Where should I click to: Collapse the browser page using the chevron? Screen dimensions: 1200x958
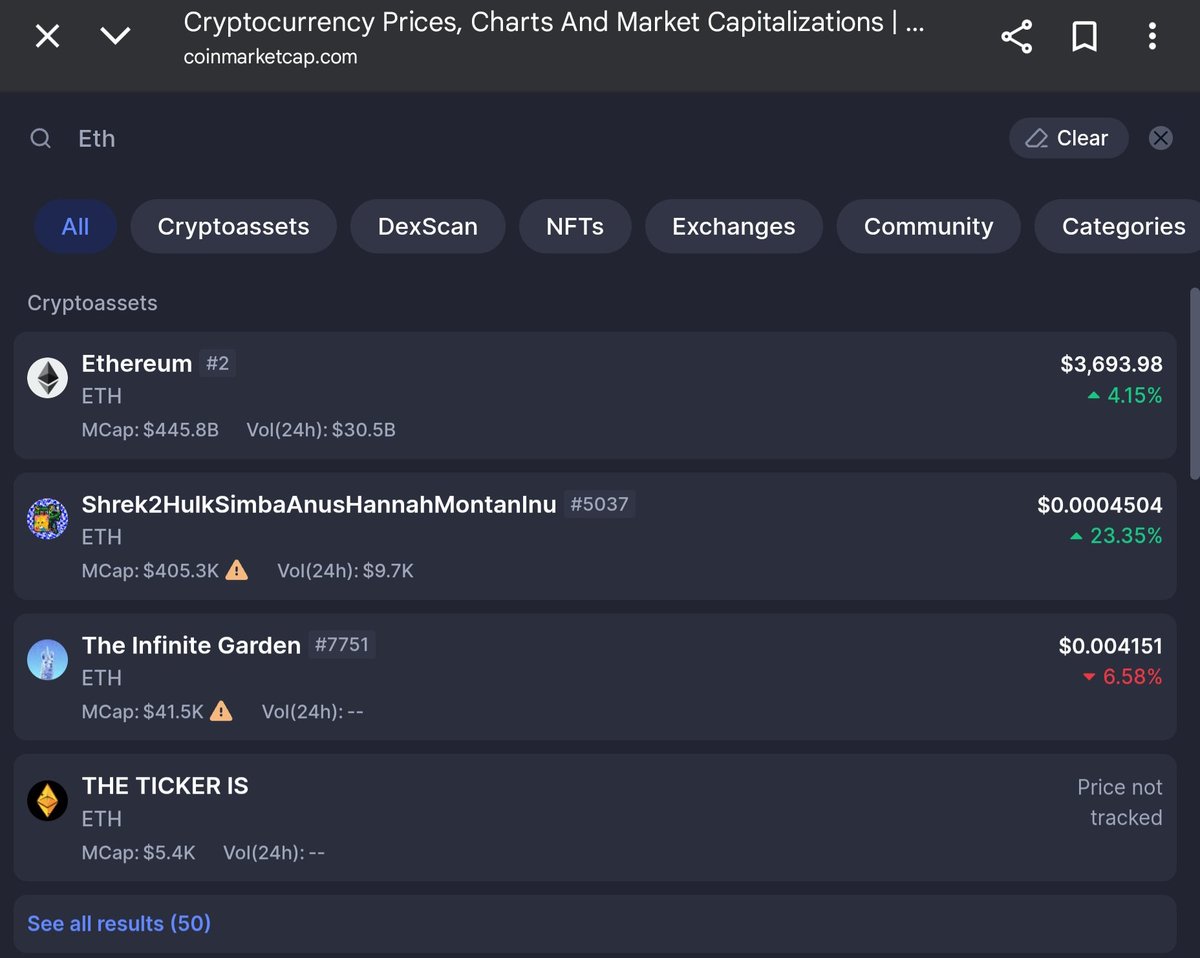coord(116,37)
